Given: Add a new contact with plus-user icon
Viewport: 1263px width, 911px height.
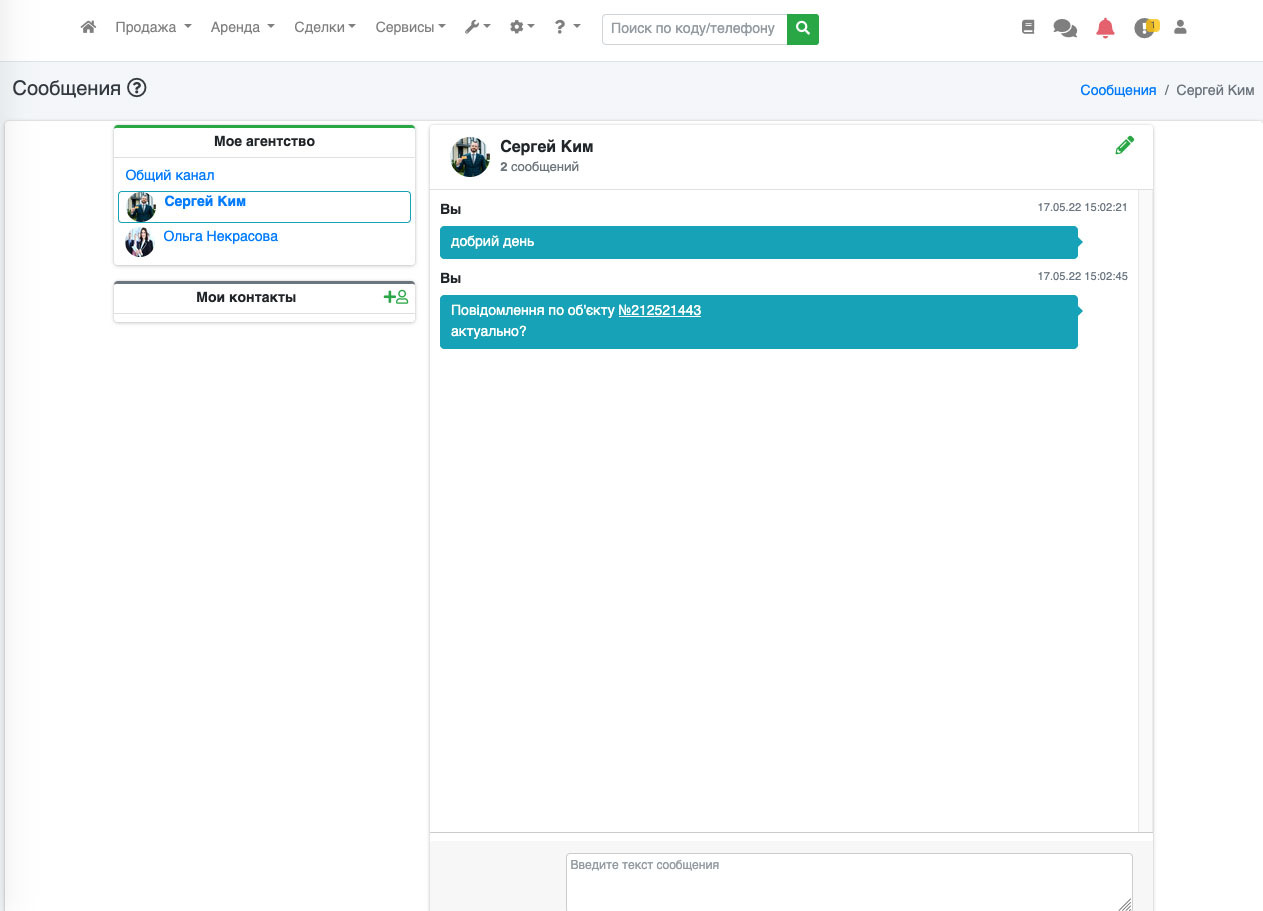Looking at the screenshot, I should (x=396, y=297).
